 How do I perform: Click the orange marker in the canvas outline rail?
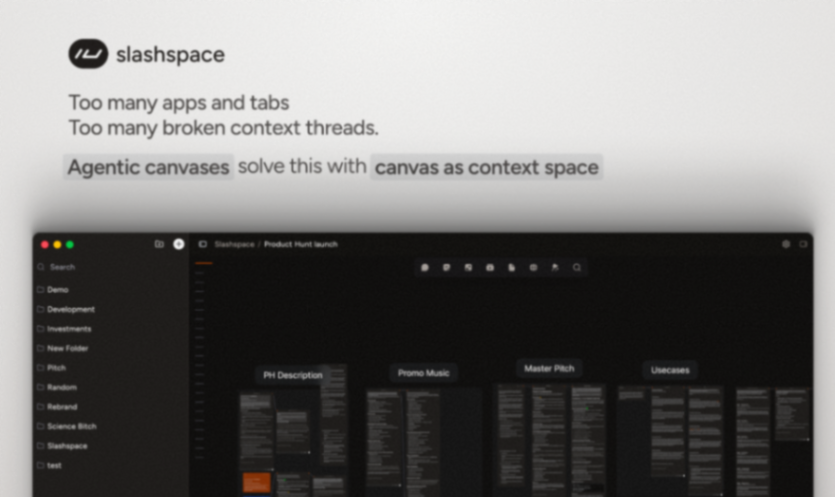(x=203, y=263)
